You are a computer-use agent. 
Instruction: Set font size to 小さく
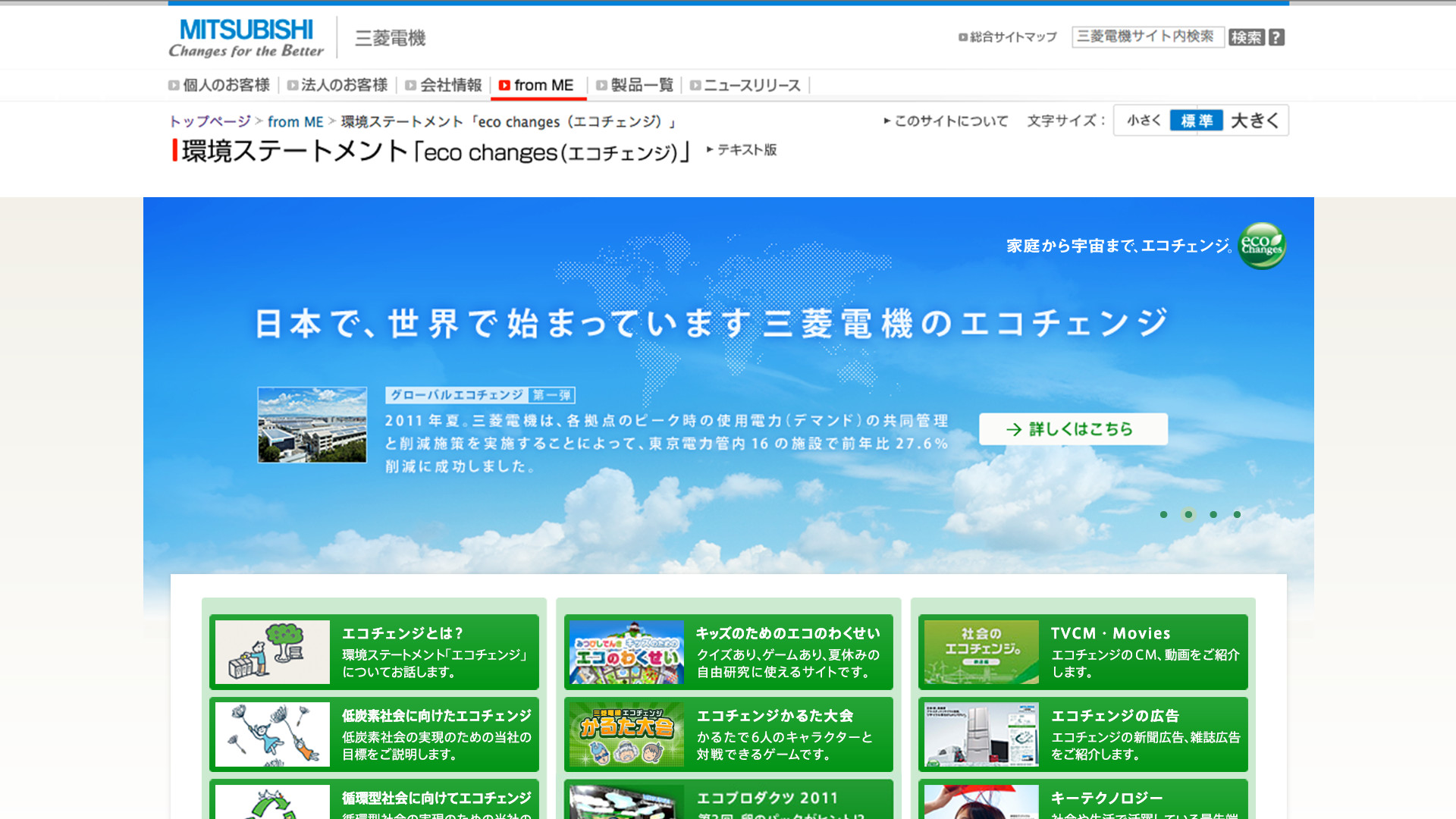[1143, 121]
